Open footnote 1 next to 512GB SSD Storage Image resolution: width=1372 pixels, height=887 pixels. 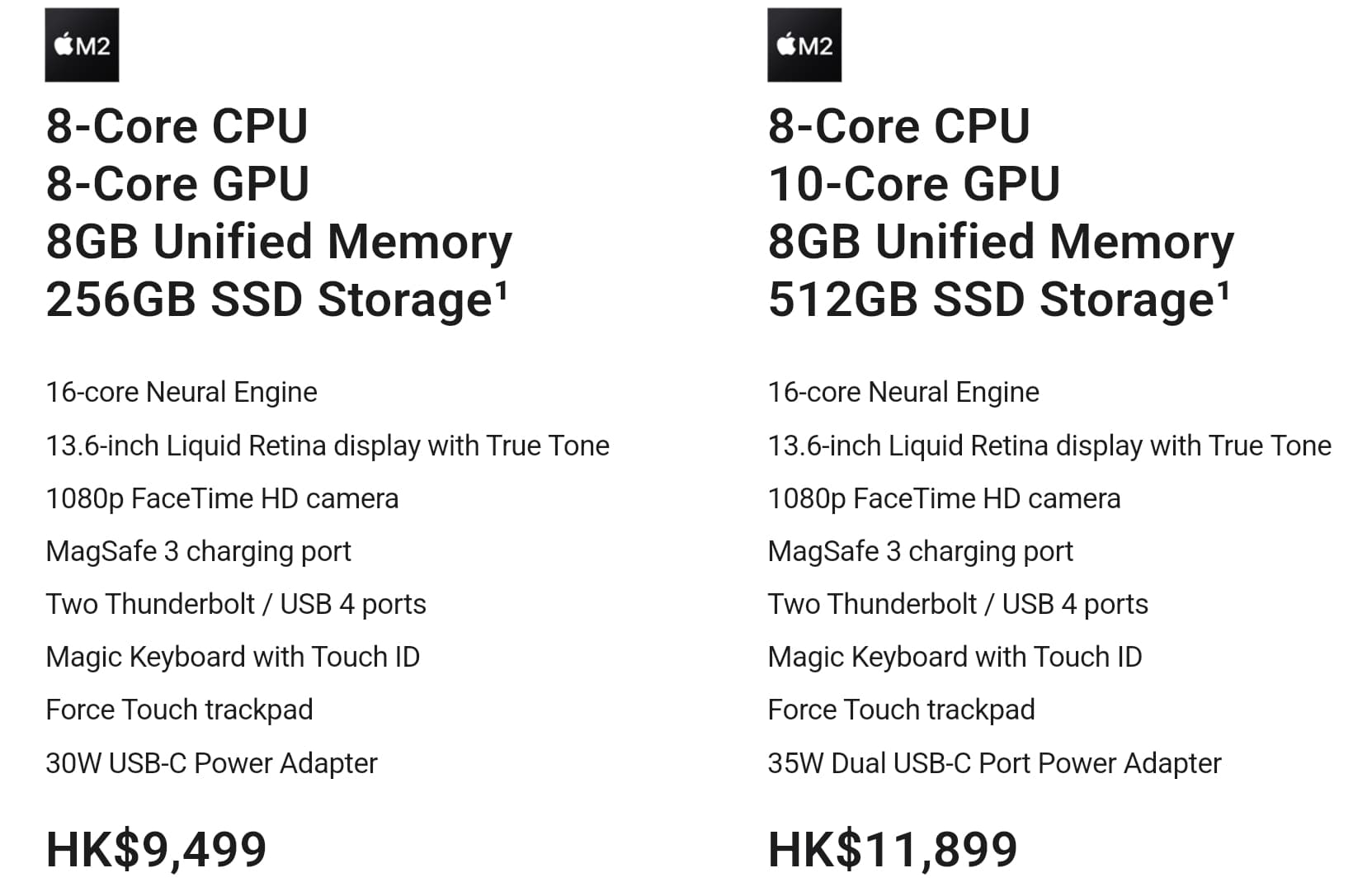click(x=1223, y=290)
